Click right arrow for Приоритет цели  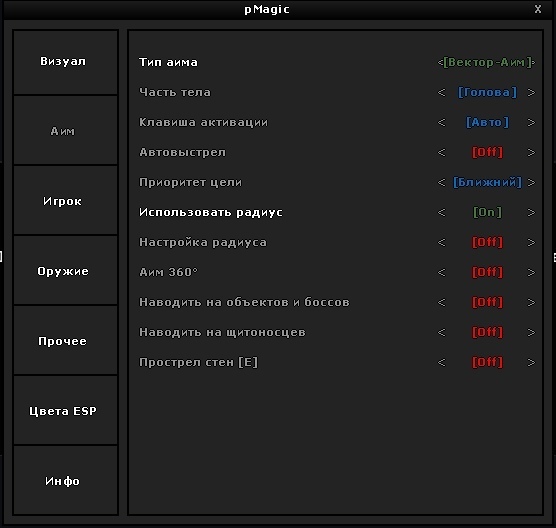click(x=531, y=183)
